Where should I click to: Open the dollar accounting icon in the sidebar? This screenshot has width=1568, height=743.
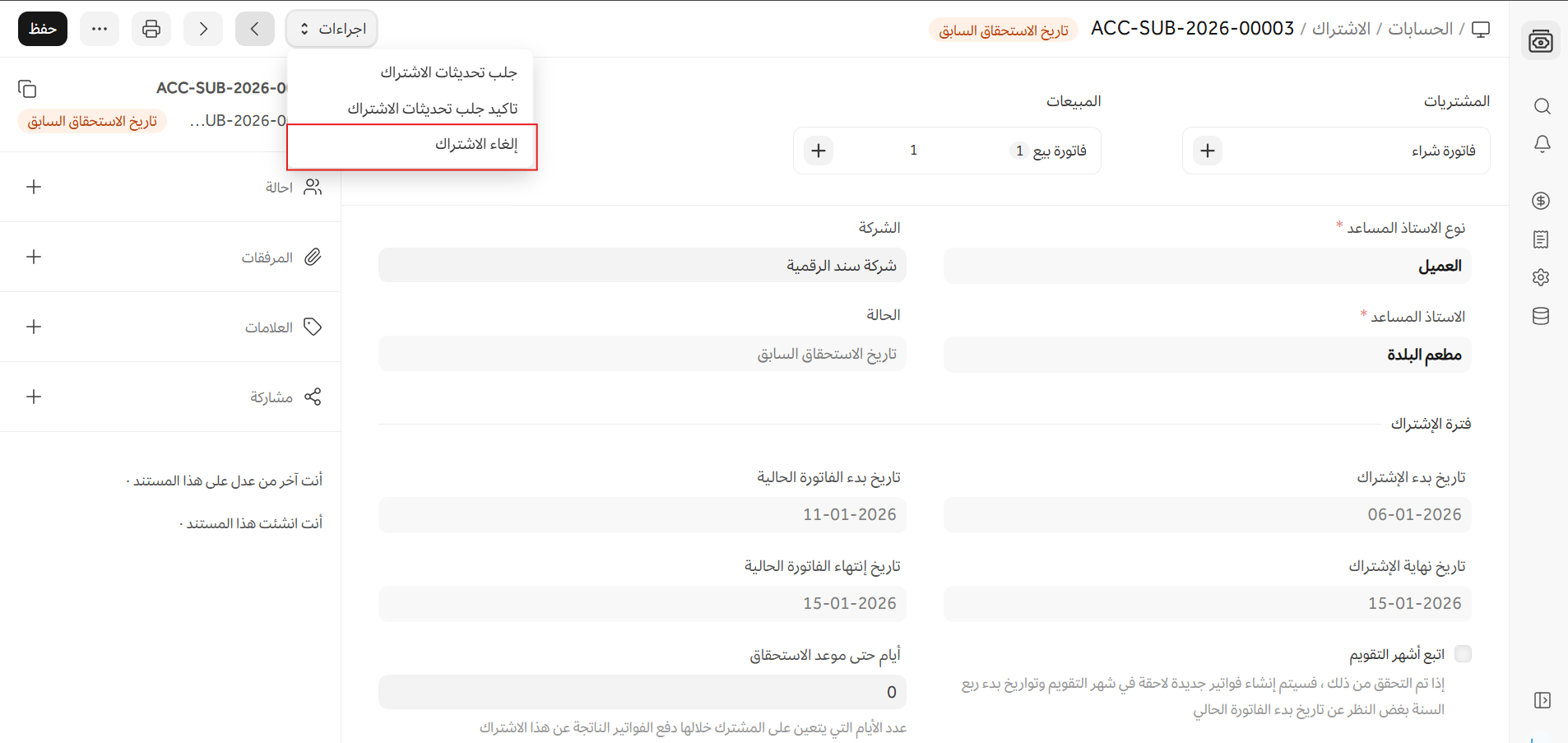click(1541, 201)
